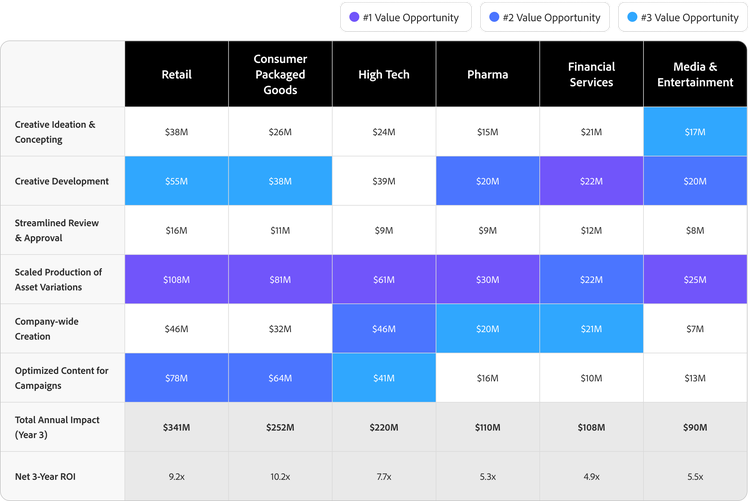Click the $108M Retail scaled production cell
The height and width of the screenshot is (501, 750).
tap(177, 280)
